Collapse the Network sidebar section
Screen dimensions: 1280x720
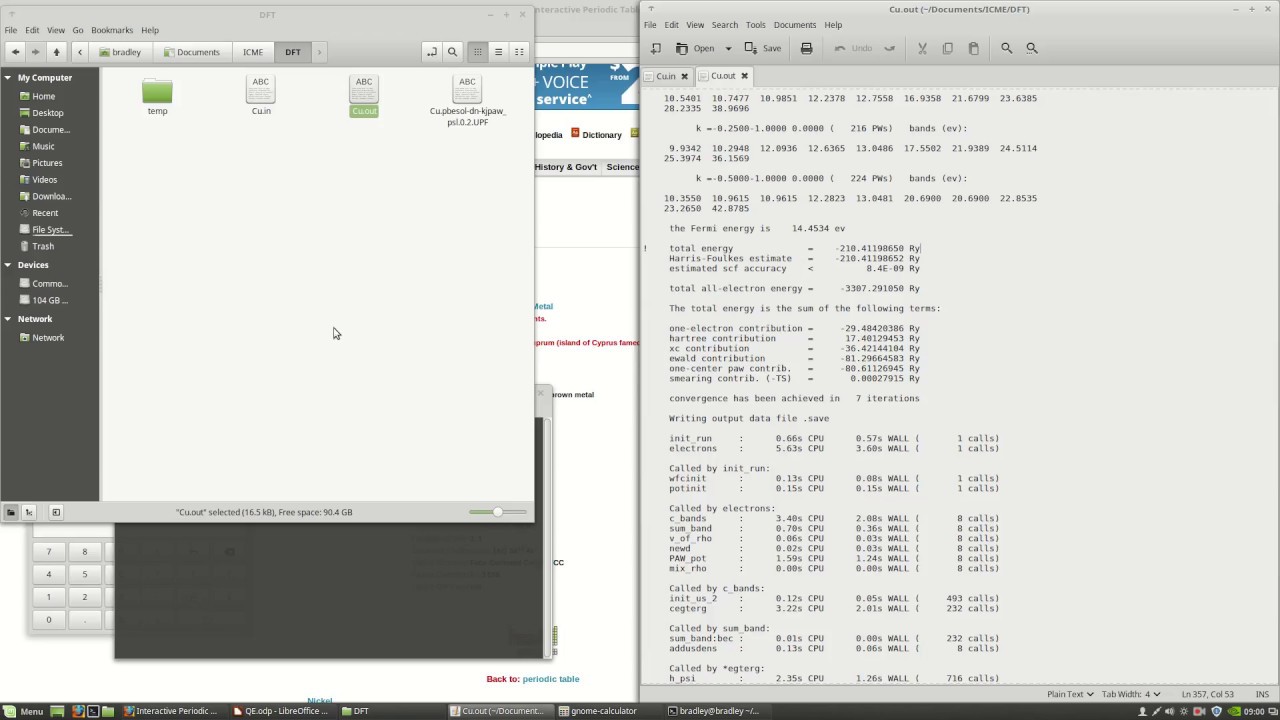(x=8, y=319)
